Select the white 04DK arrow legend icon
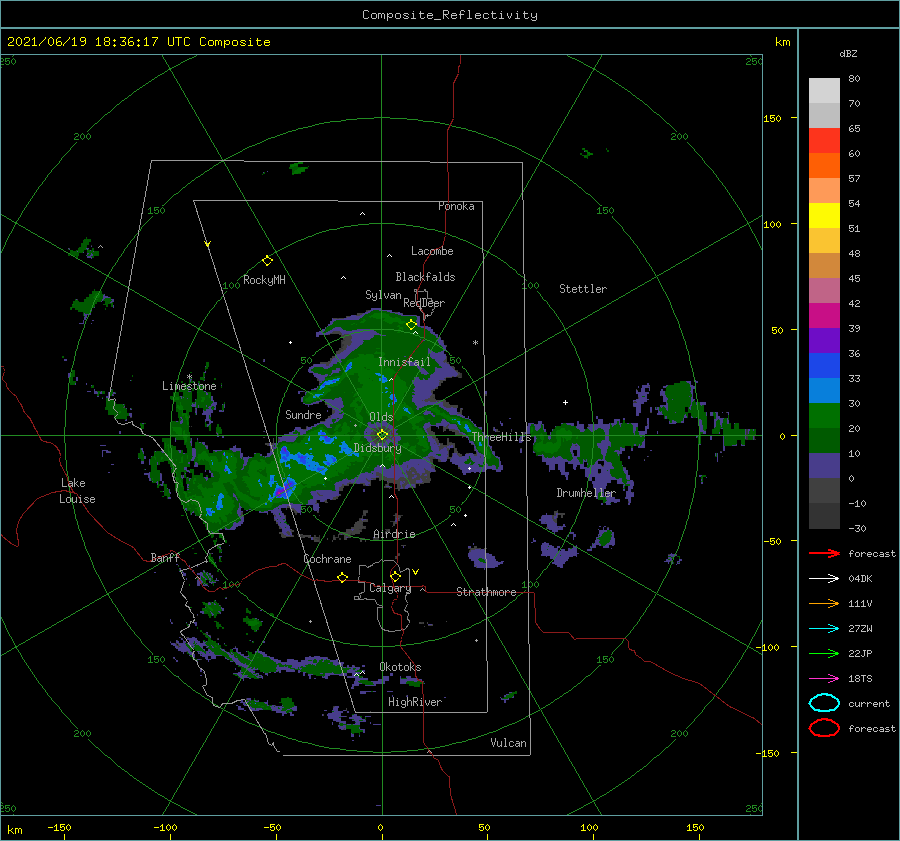The height and width of the screenshot is (841, 900). [x=824, y=578]
